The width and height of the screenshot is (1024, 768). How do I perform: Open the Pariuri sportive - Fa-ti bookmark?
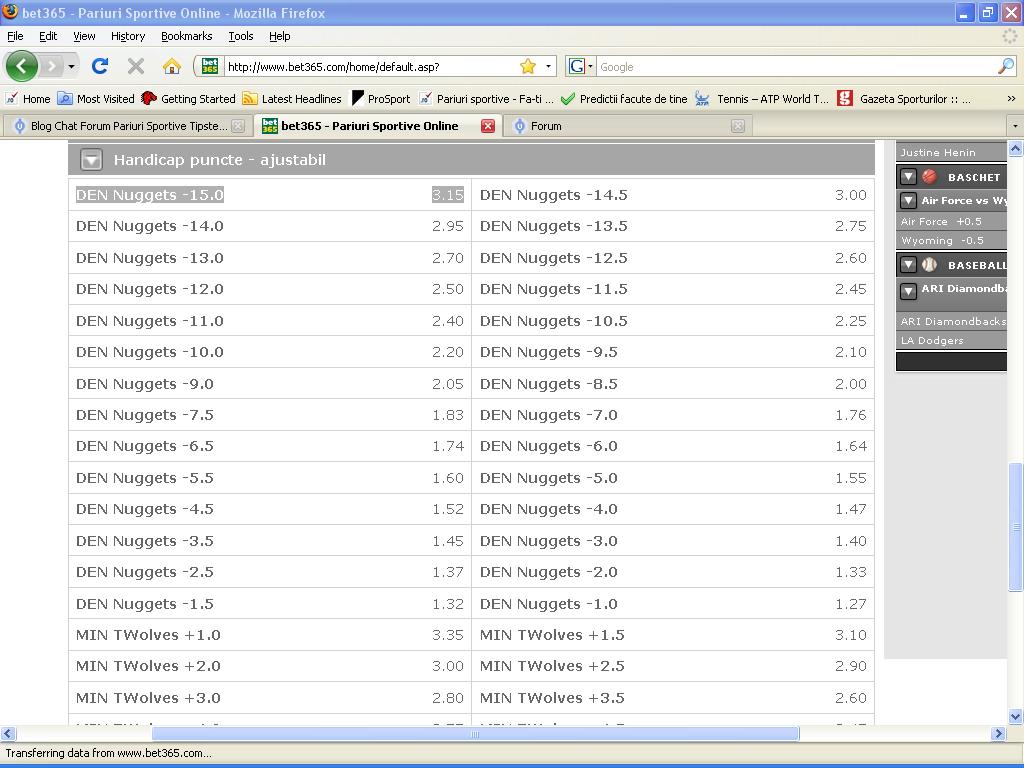click(487, 99)
